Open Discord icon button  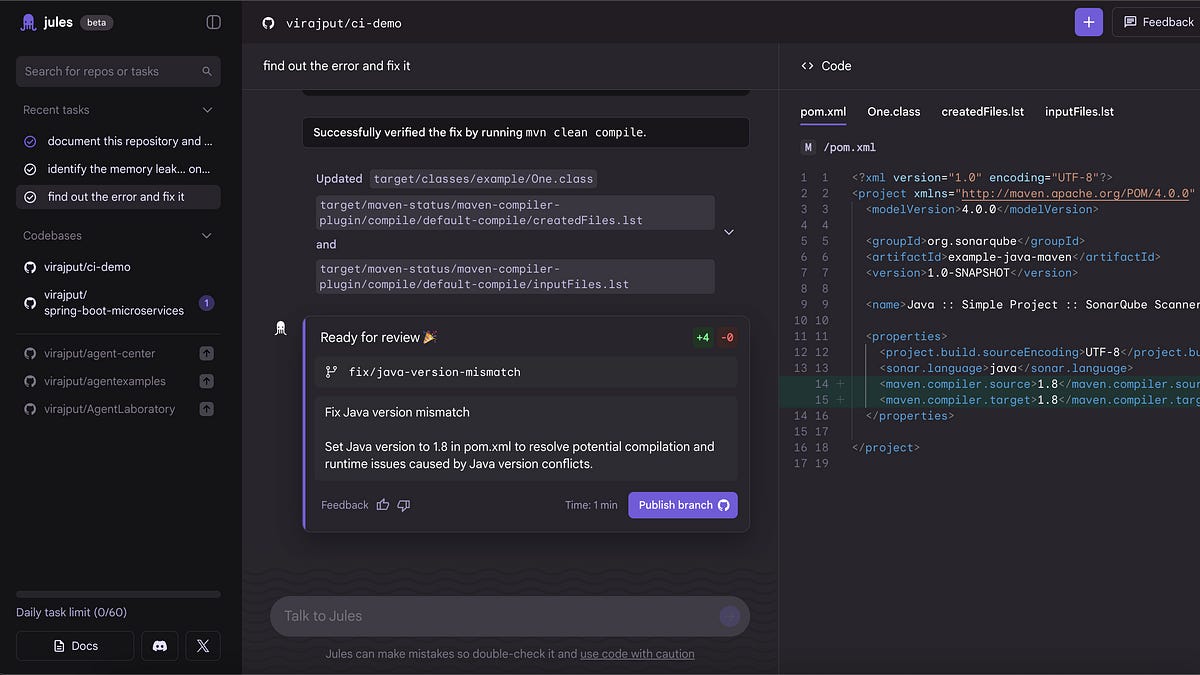point(159,646)
